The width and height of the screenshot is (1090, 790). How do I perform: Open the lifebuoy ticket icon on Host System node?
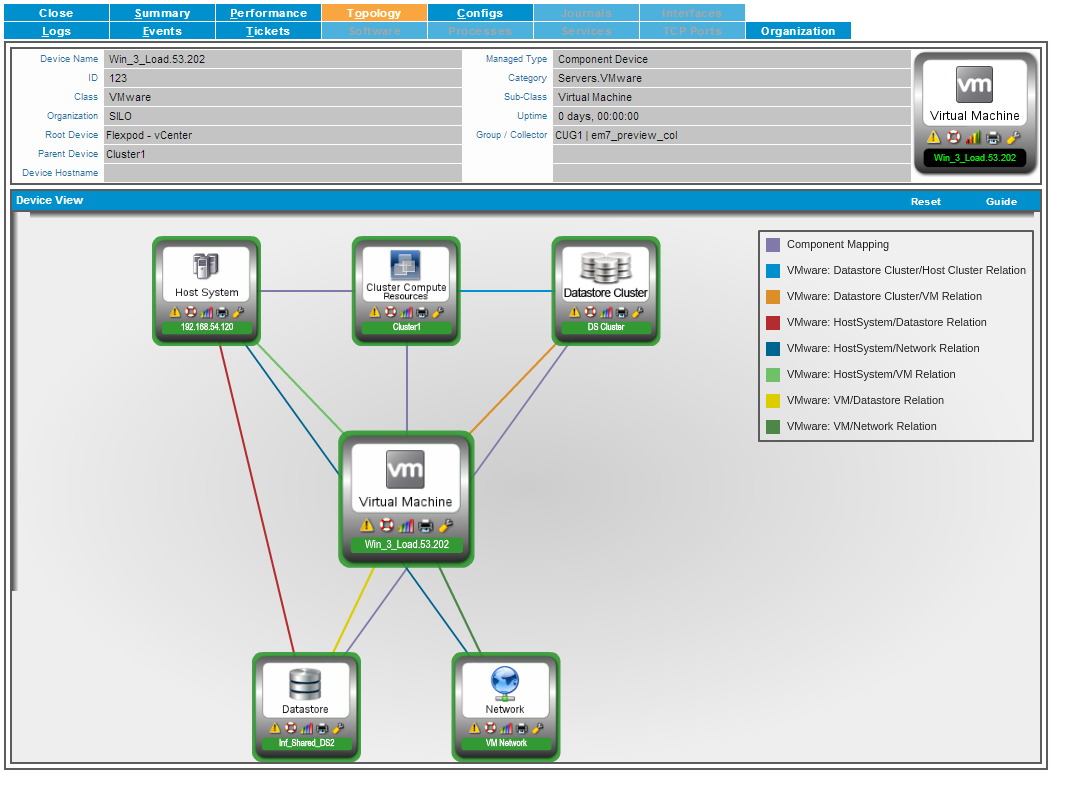click(190, 312)
